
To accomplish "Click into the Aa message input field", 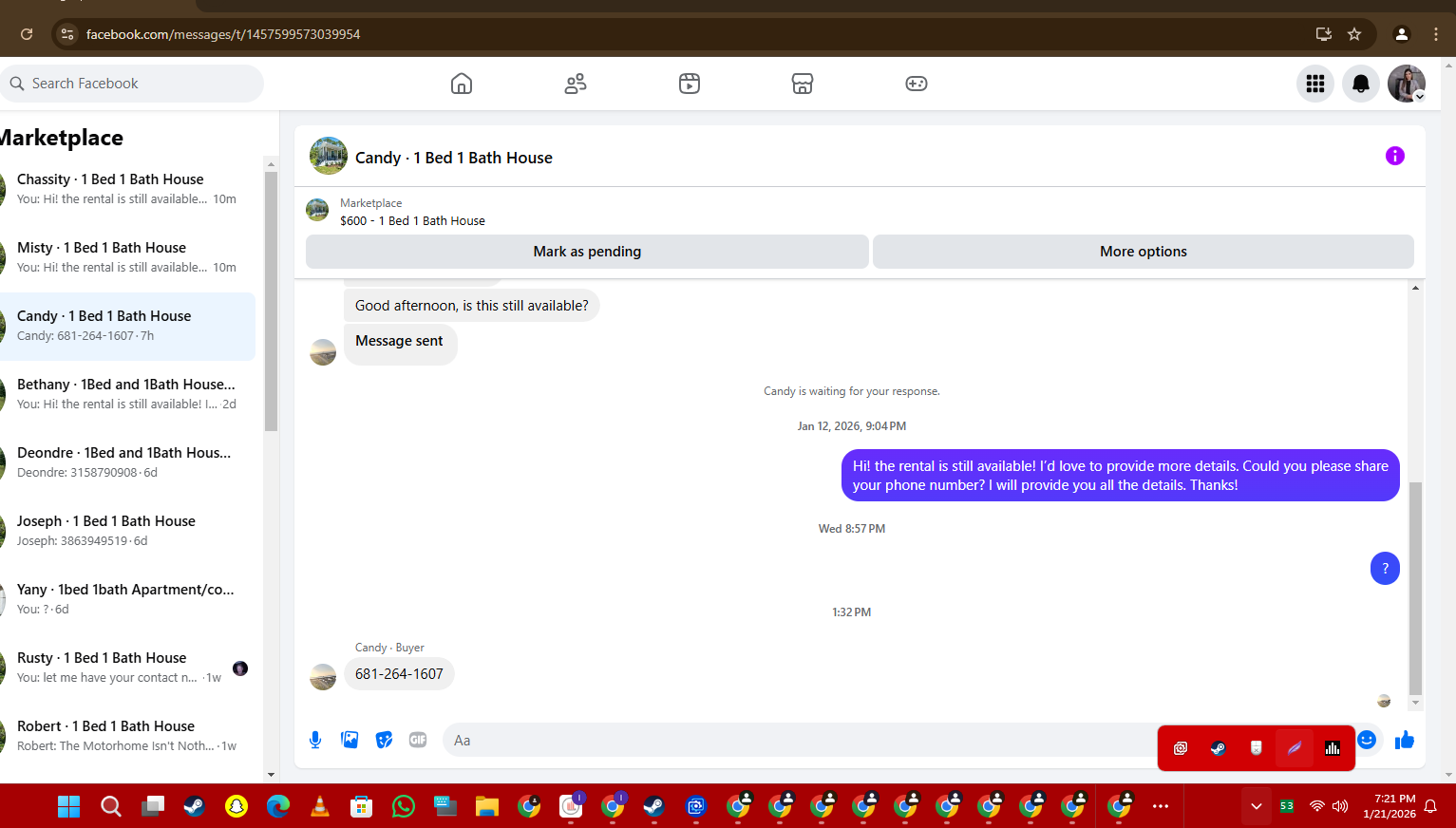I will (x=798, y=740).
